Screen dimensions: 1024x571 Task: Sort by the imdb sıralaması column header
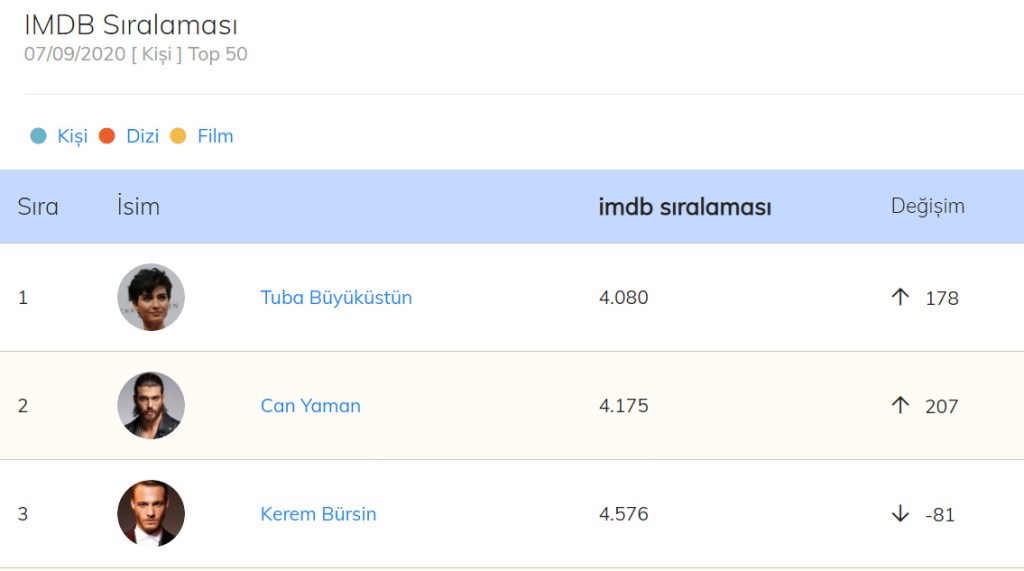(x=684, y=207)
